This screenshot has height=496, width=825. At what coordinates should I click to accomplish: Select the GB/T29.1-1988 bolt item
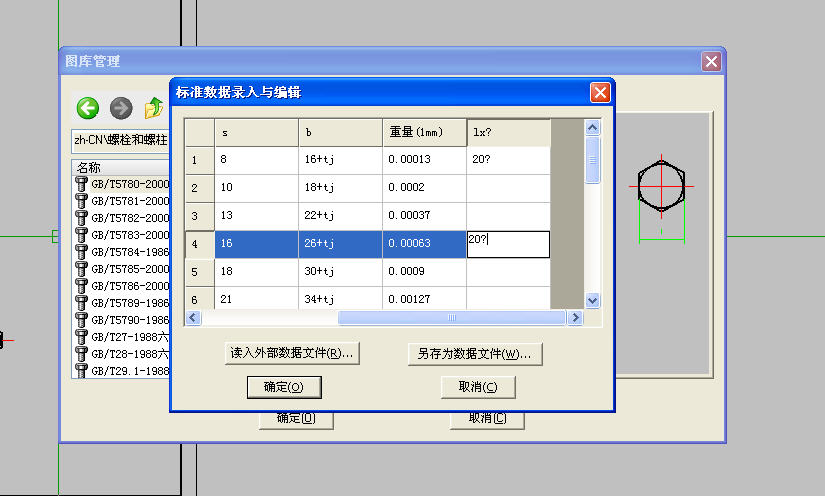[x=123, y=371]
